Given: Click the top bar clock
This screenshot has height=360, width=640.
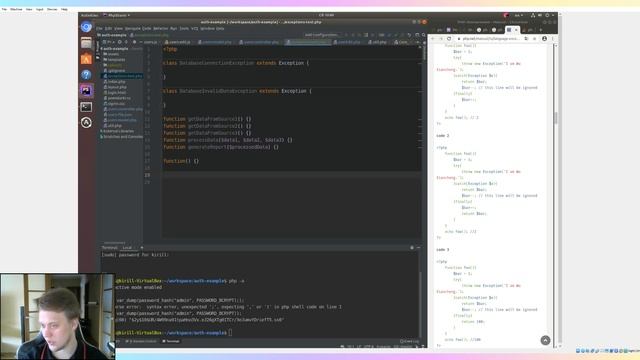Looking at the screenshot, I should point(326,15).
